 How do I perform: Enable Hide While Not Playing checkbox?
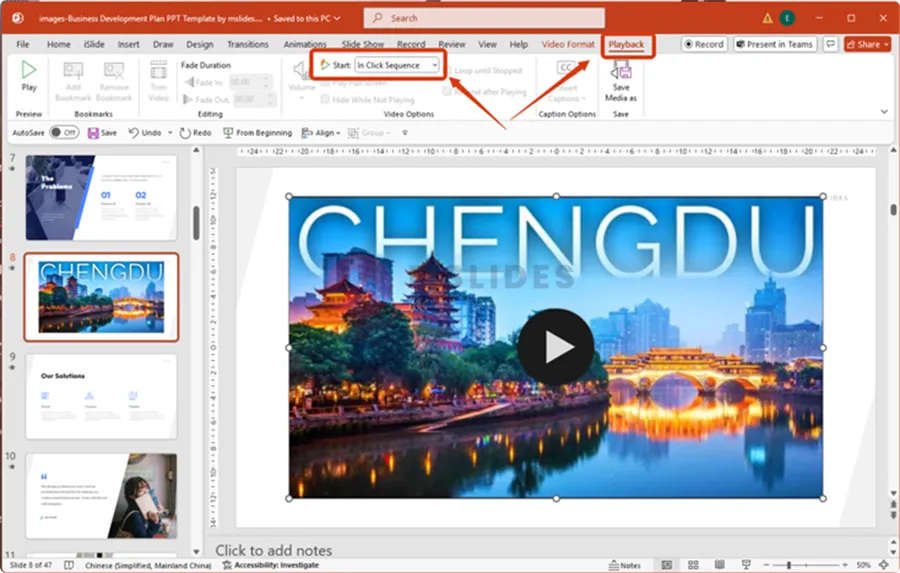tap(325, 100)
